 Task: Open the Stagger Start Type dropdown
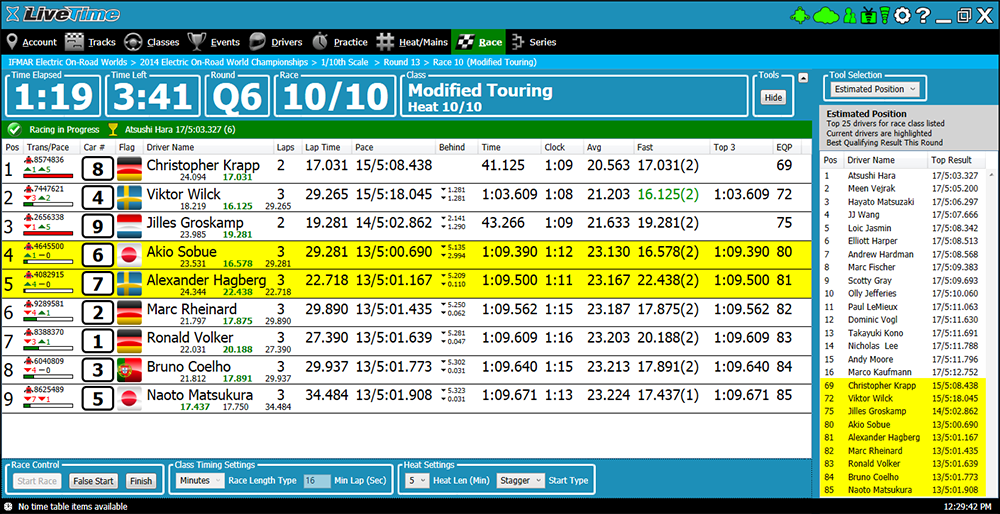[520, 480]
